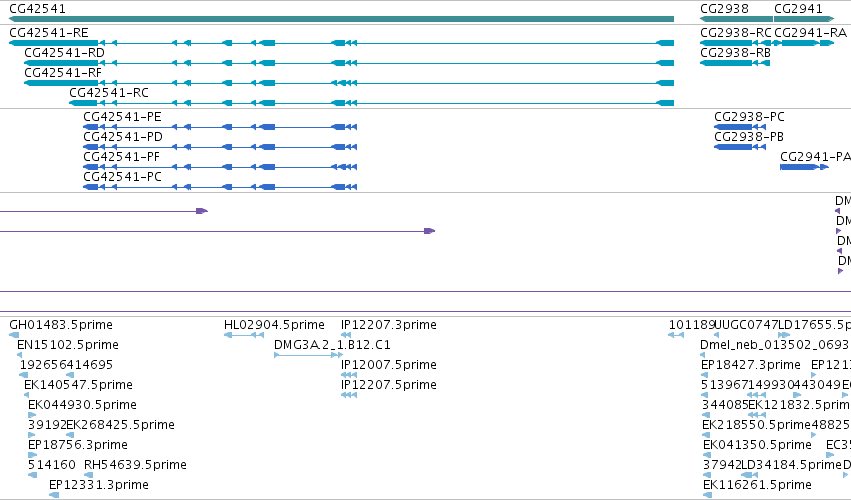Select protein CG2938-PB

click(x=749, y=137)
